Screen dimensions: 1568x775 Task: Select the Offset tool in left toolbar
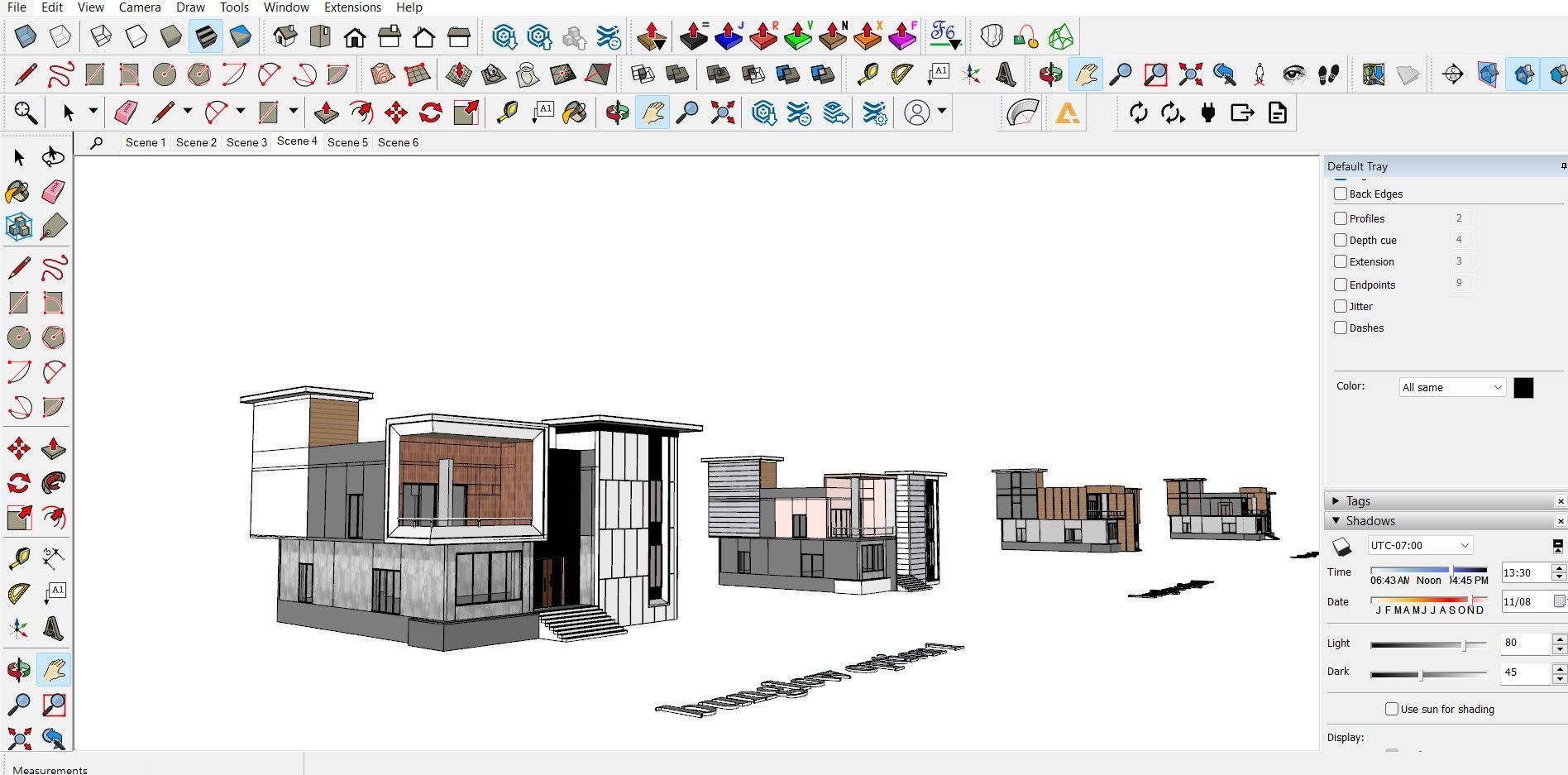(x=53, y=518)
